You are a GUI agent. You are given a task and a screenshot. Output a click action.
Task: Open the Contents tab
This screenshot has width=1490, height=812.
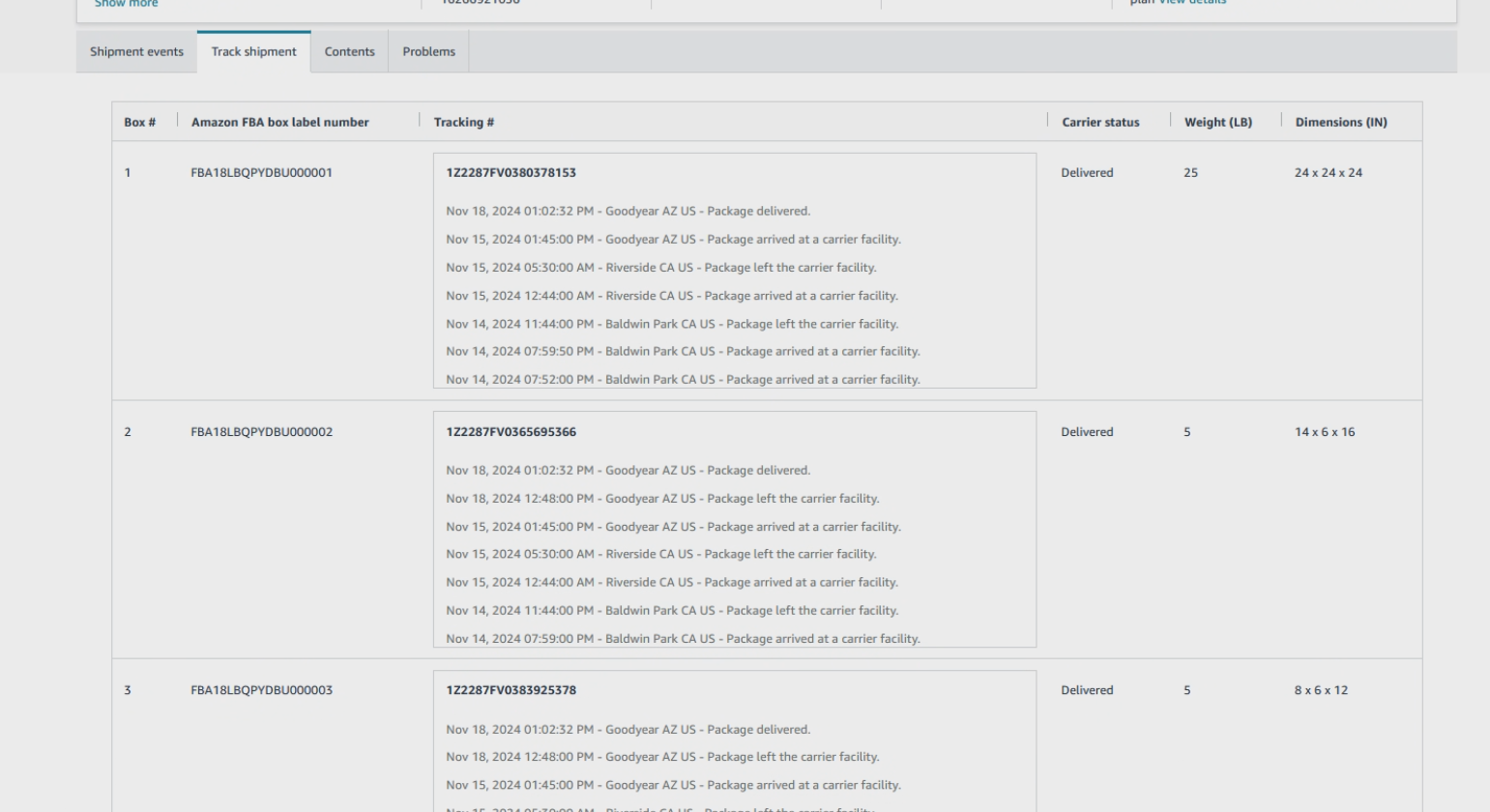(x=350, y=52)
